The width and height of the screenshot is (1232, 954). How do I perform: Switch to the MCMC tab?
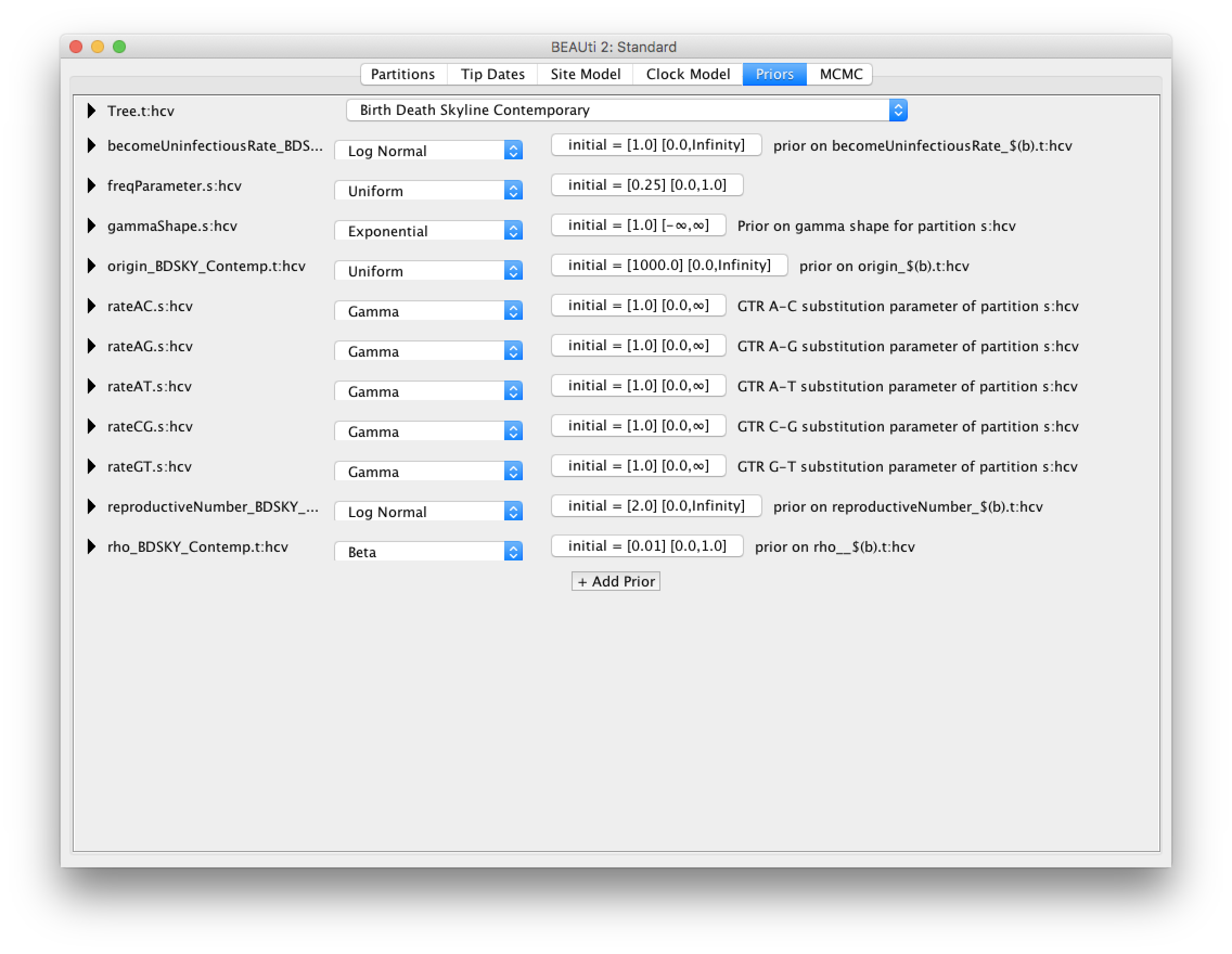click(840, 74)
